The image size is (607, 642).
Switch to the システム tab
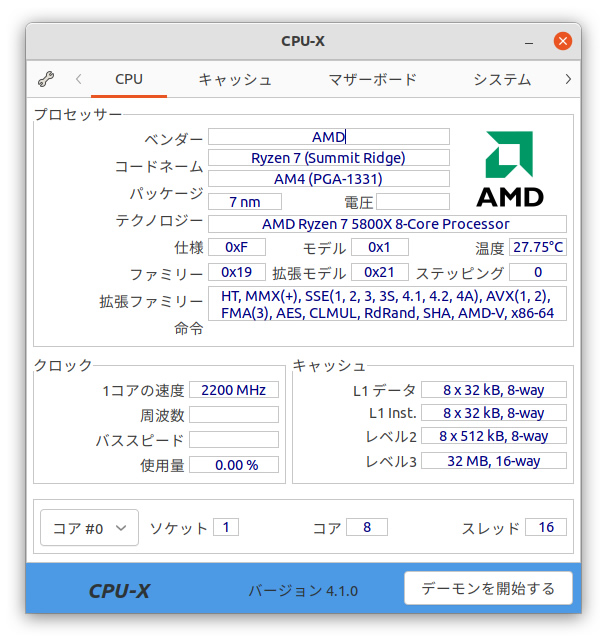[x=502, y=79]
